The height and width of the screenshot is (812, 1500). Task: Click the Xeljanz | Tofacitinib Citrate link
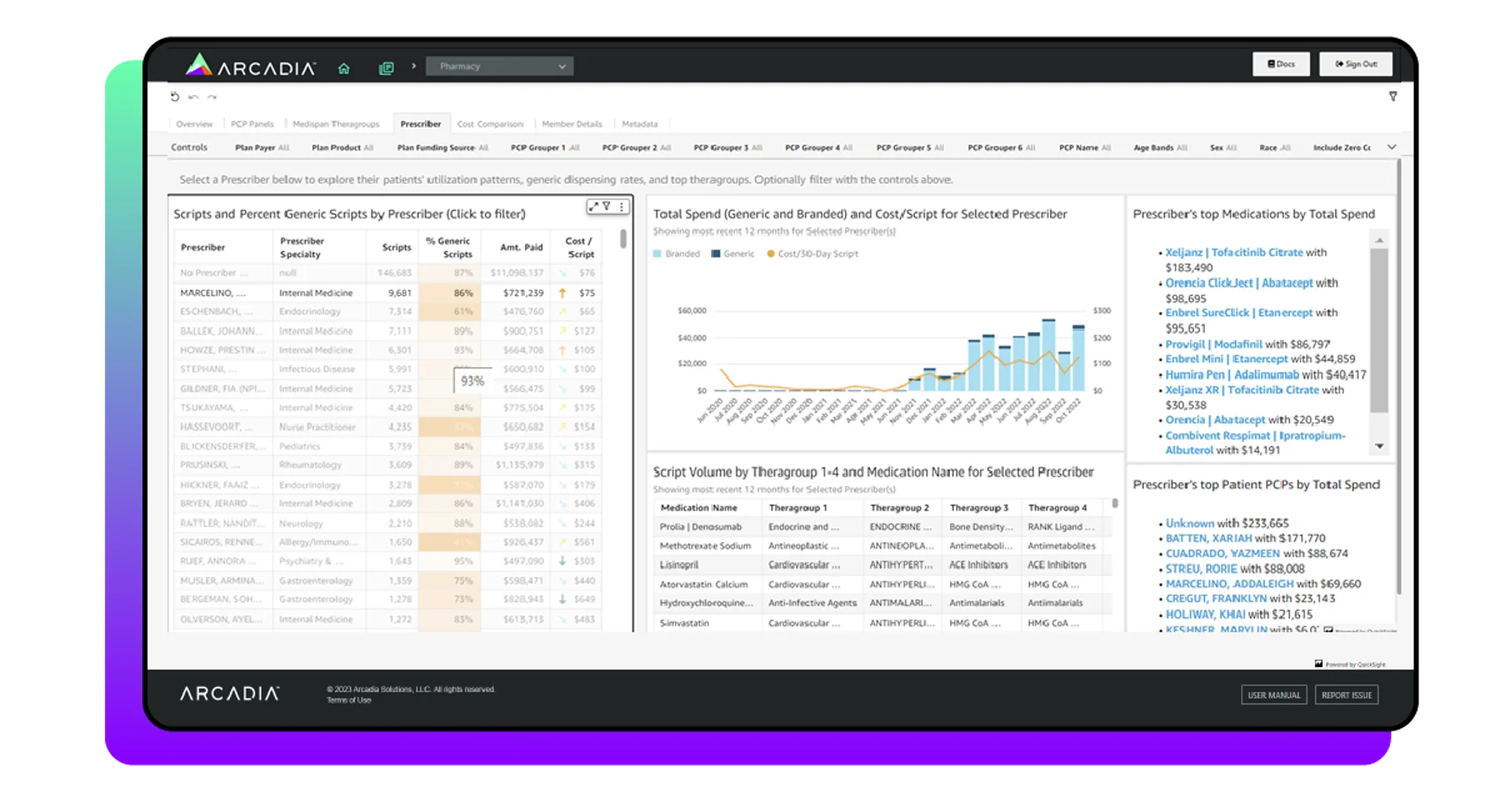pyautogui.click(x=1233, y=252)
